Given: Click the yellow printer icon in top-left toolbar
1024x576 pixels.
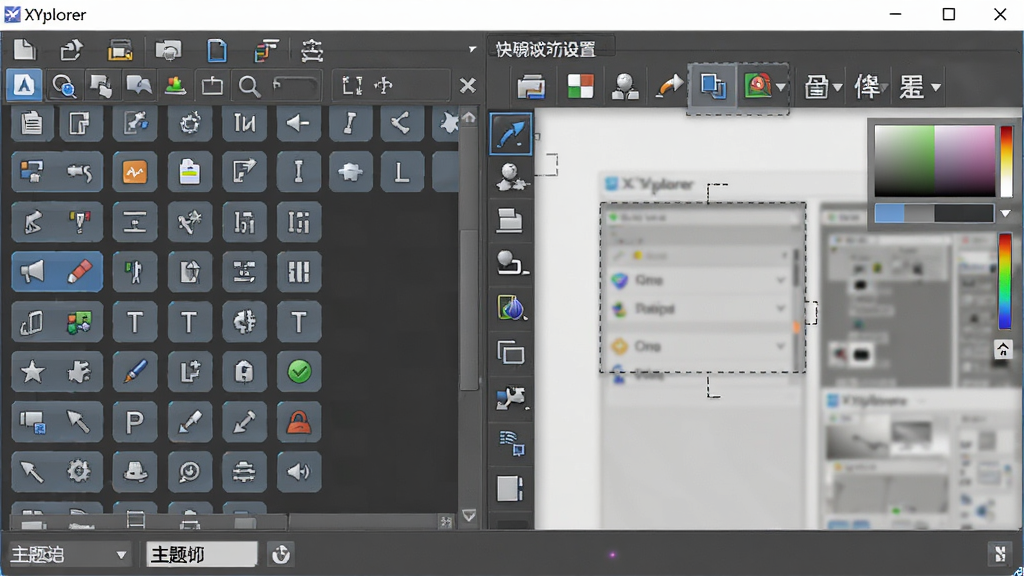Looking at the screenshot, I should 120,50.
